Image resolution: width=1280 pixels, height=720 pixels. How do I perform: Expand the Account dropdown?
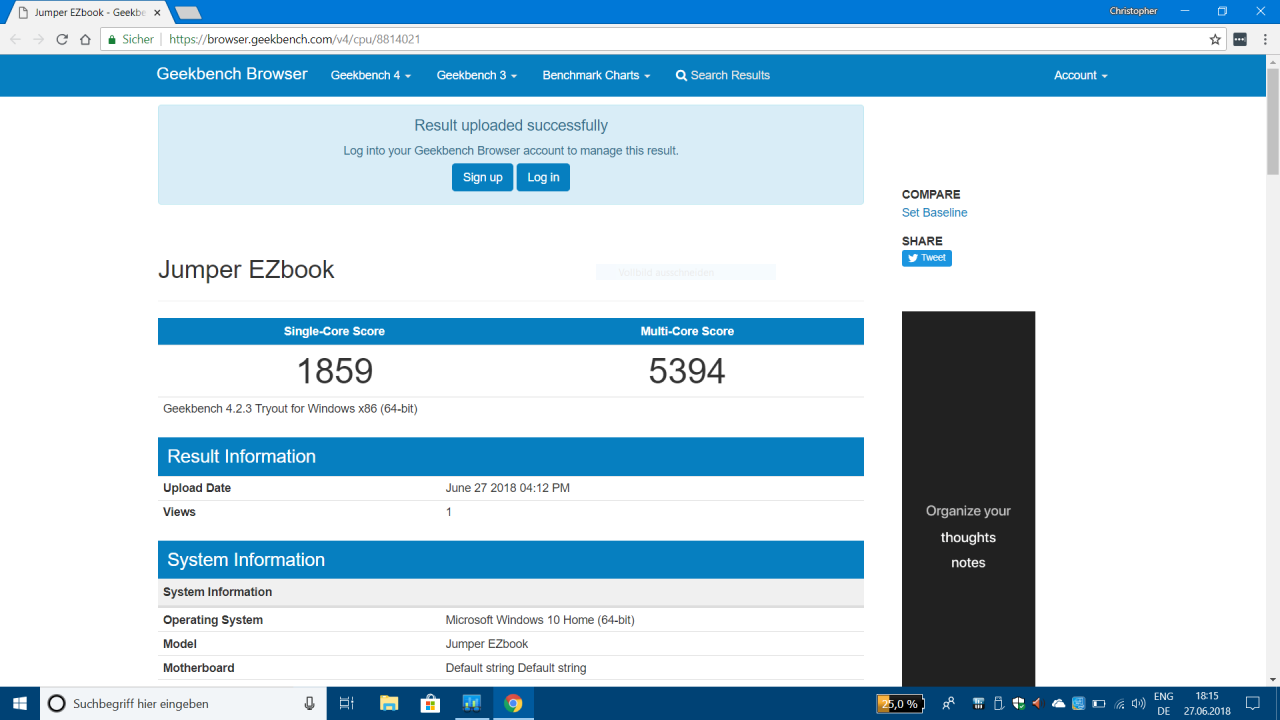(1081, 75)
